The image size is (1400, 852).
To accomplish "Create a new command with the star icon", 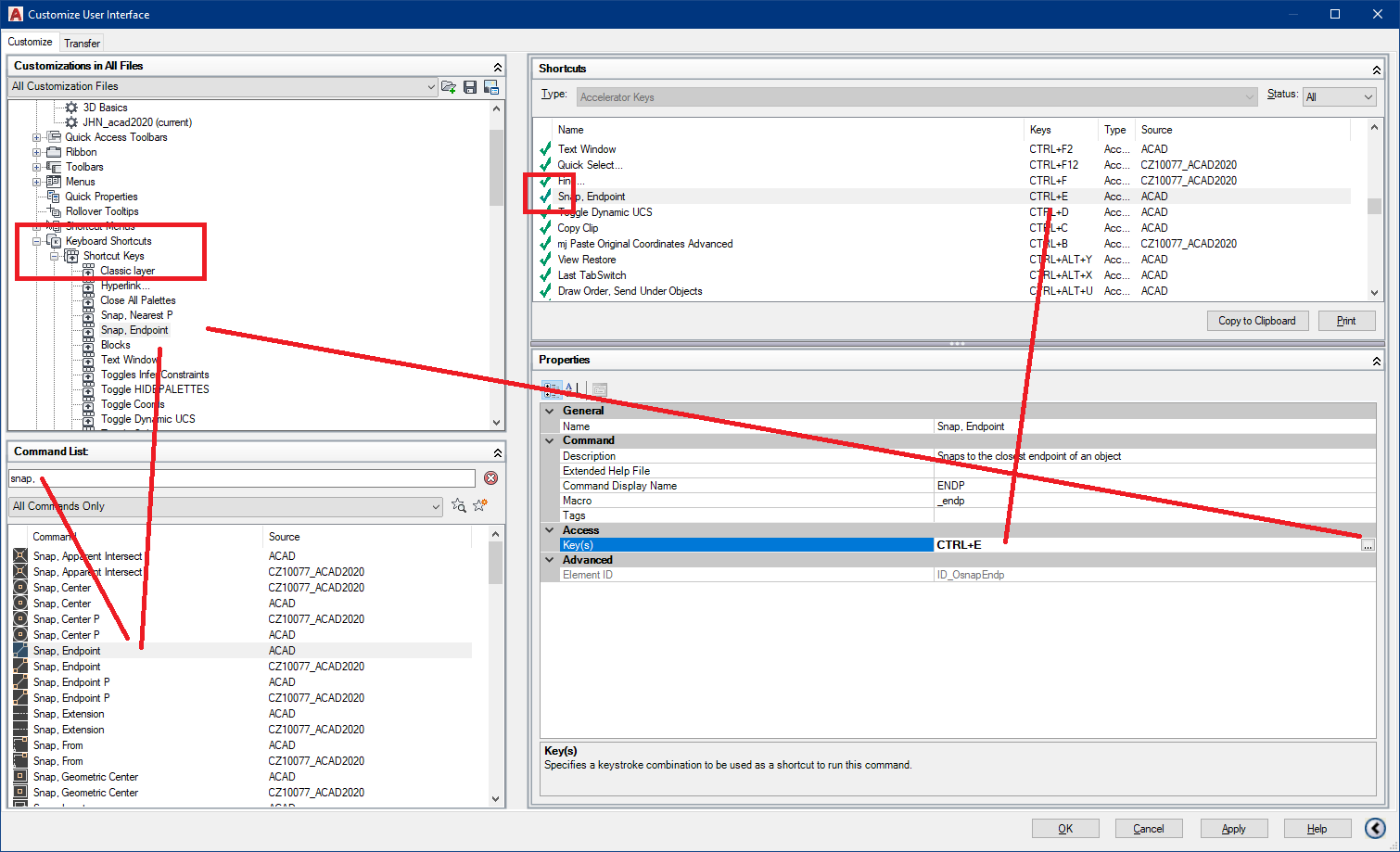I will (479, 506).
